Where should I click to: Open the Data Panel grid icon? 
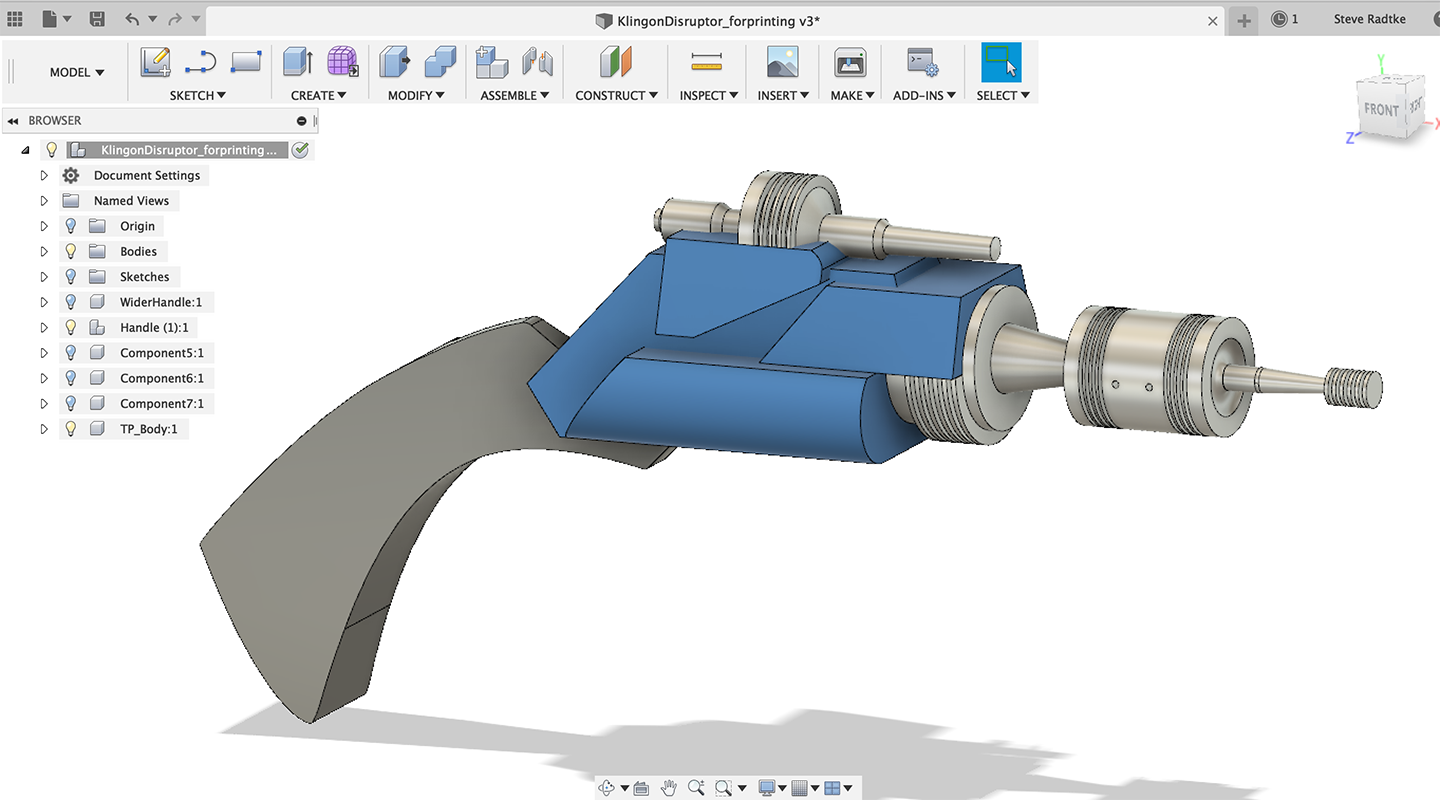click(14, 19)
